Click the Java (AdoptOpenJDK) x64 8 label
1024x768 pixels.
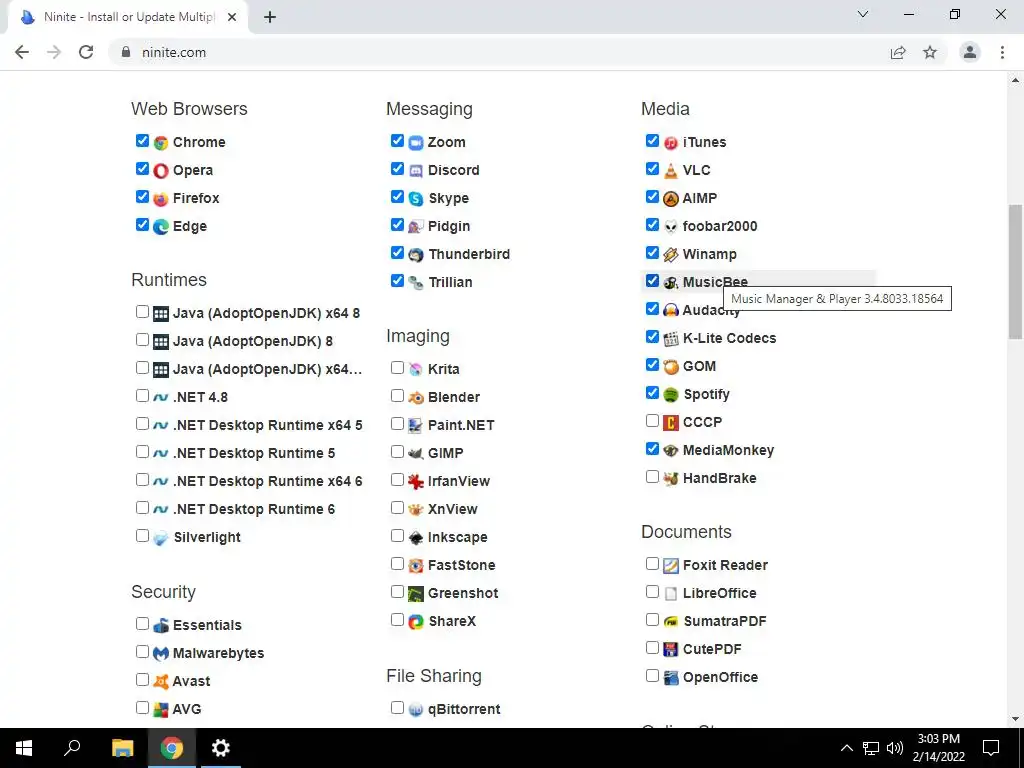coord(266,313)
